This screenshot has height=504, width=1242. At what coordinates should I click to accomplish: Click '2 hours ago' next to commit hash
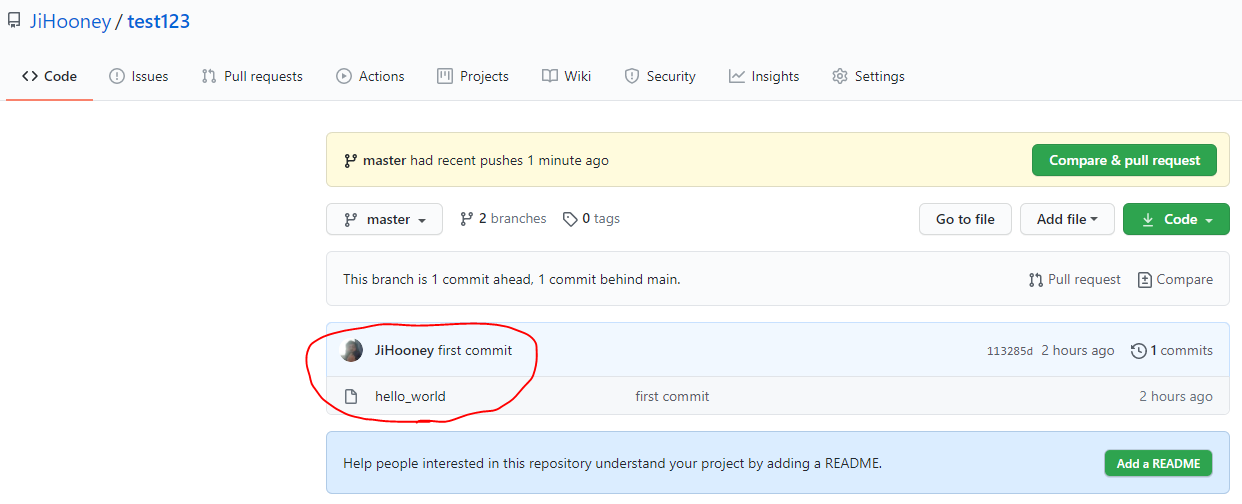[1078, 350]
